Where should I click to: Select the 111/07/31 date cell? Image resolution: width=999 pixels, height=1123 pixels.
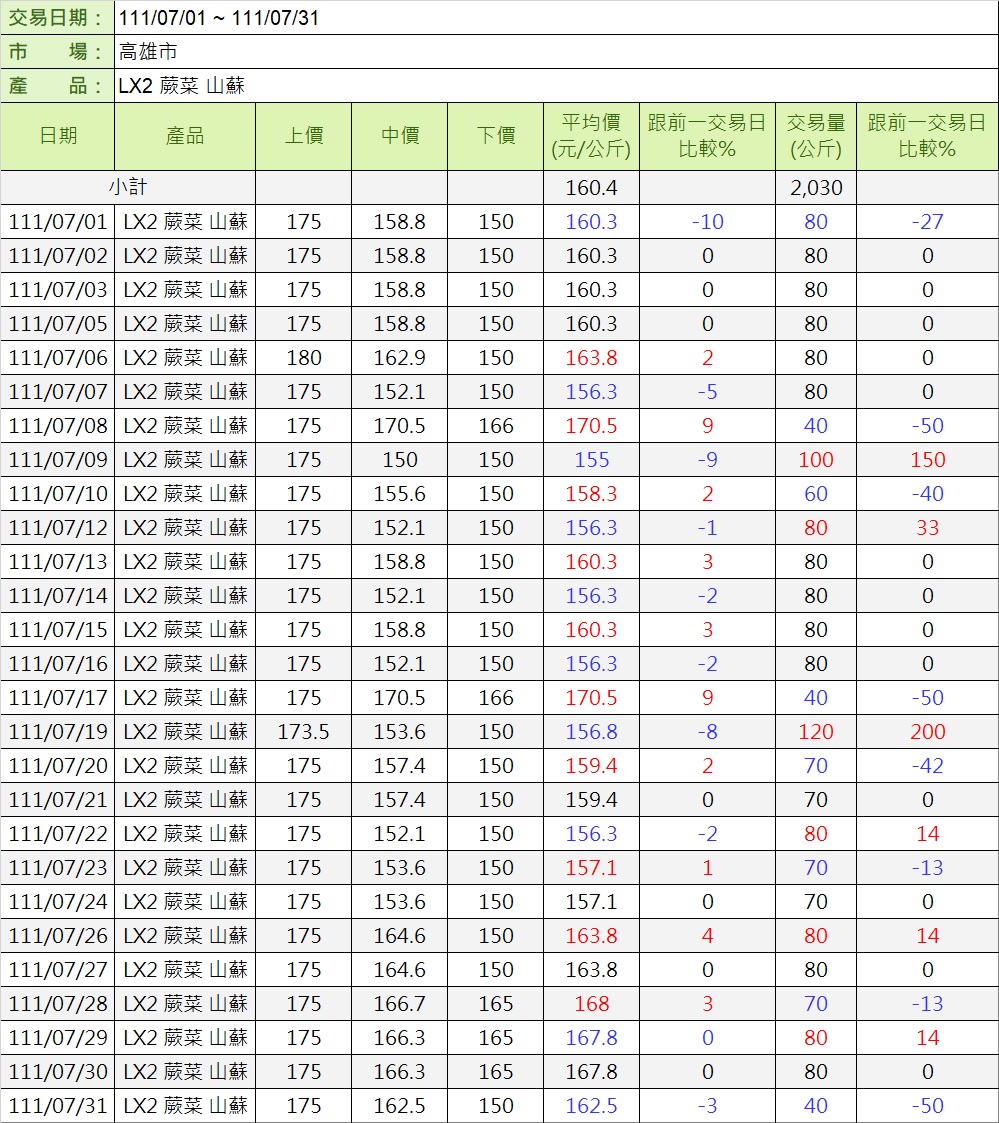point(58,1106)
